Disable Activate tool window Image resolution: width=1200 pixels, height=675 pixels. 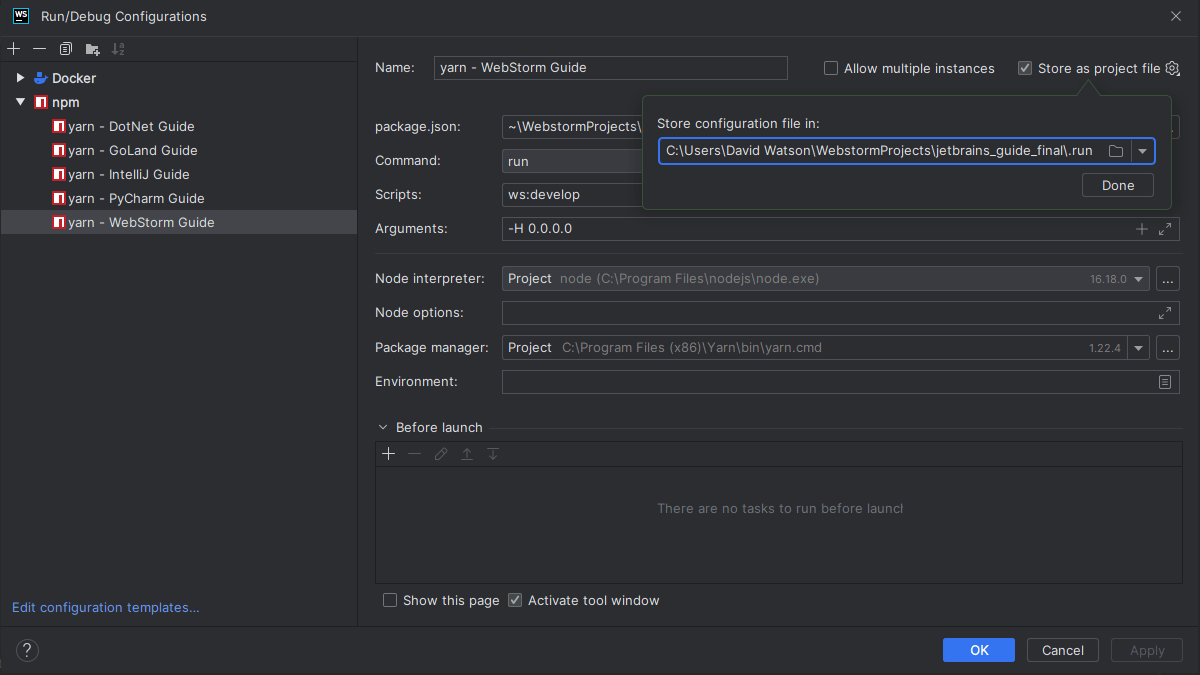coord(515,600)
